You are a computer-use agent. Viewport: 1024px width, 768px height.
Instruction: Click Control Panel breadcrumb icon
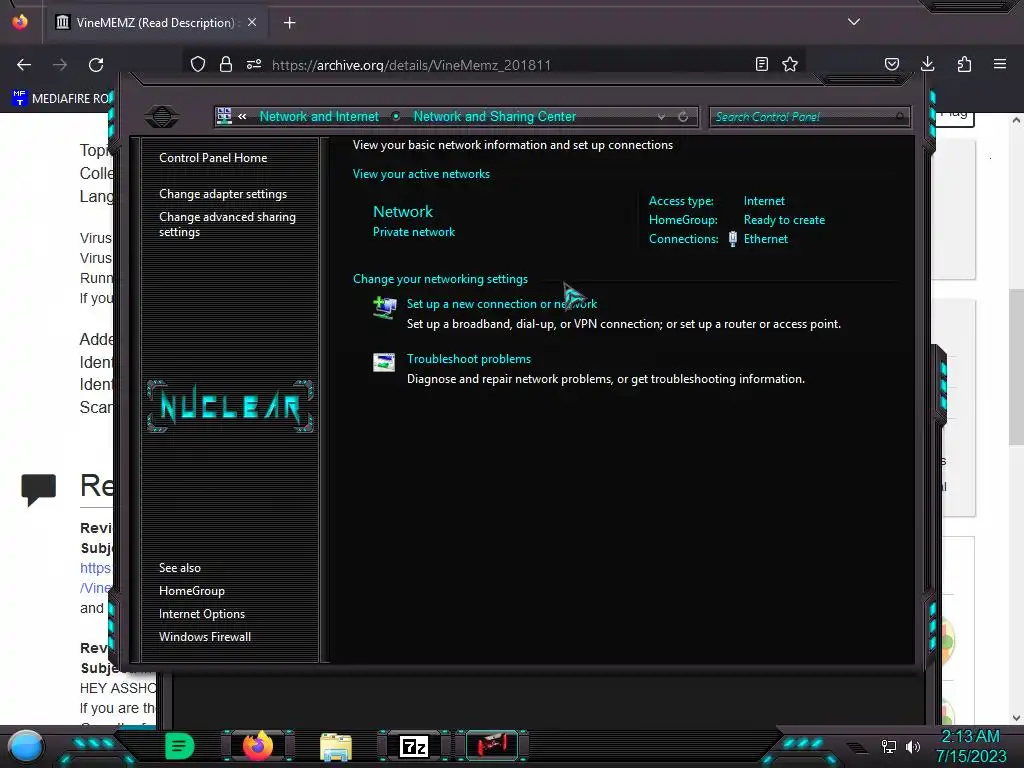coord(224,116)
